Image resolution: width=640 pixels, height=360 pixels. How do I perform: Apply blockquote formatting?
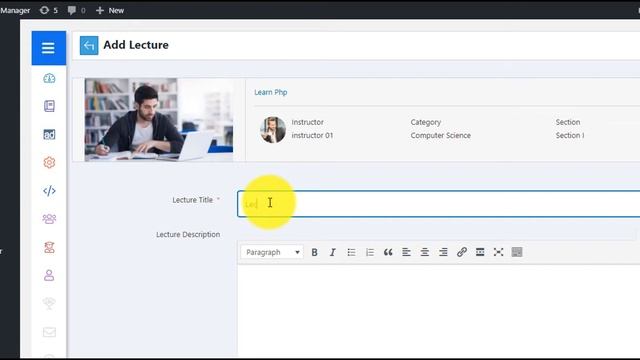388,252
